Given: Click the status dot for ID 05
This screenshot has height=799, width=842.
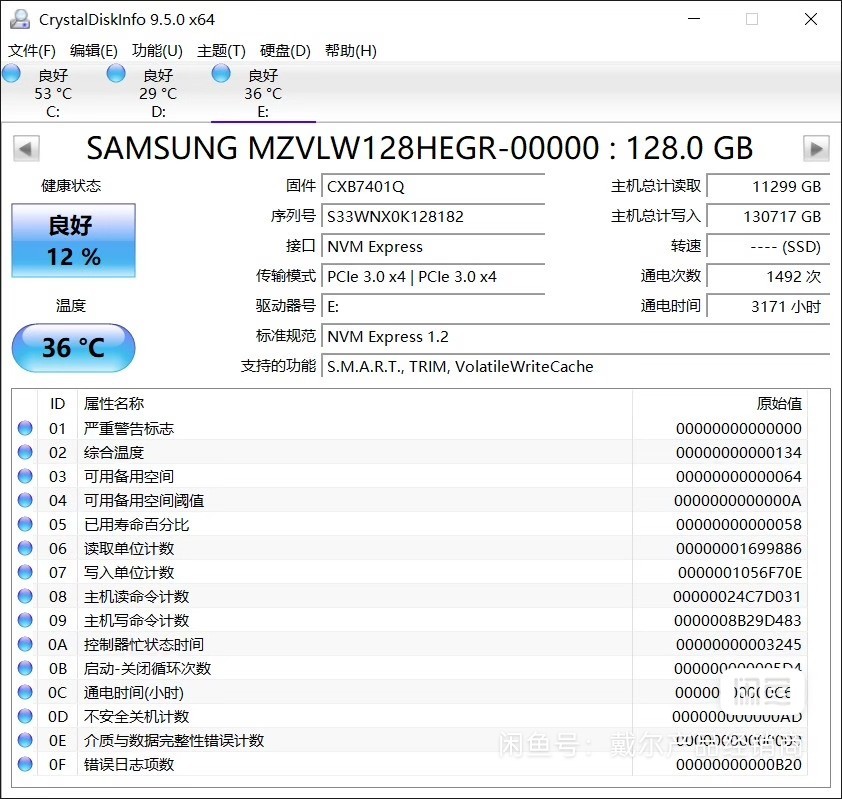Looking at the screenshot, I should [25, 524].
